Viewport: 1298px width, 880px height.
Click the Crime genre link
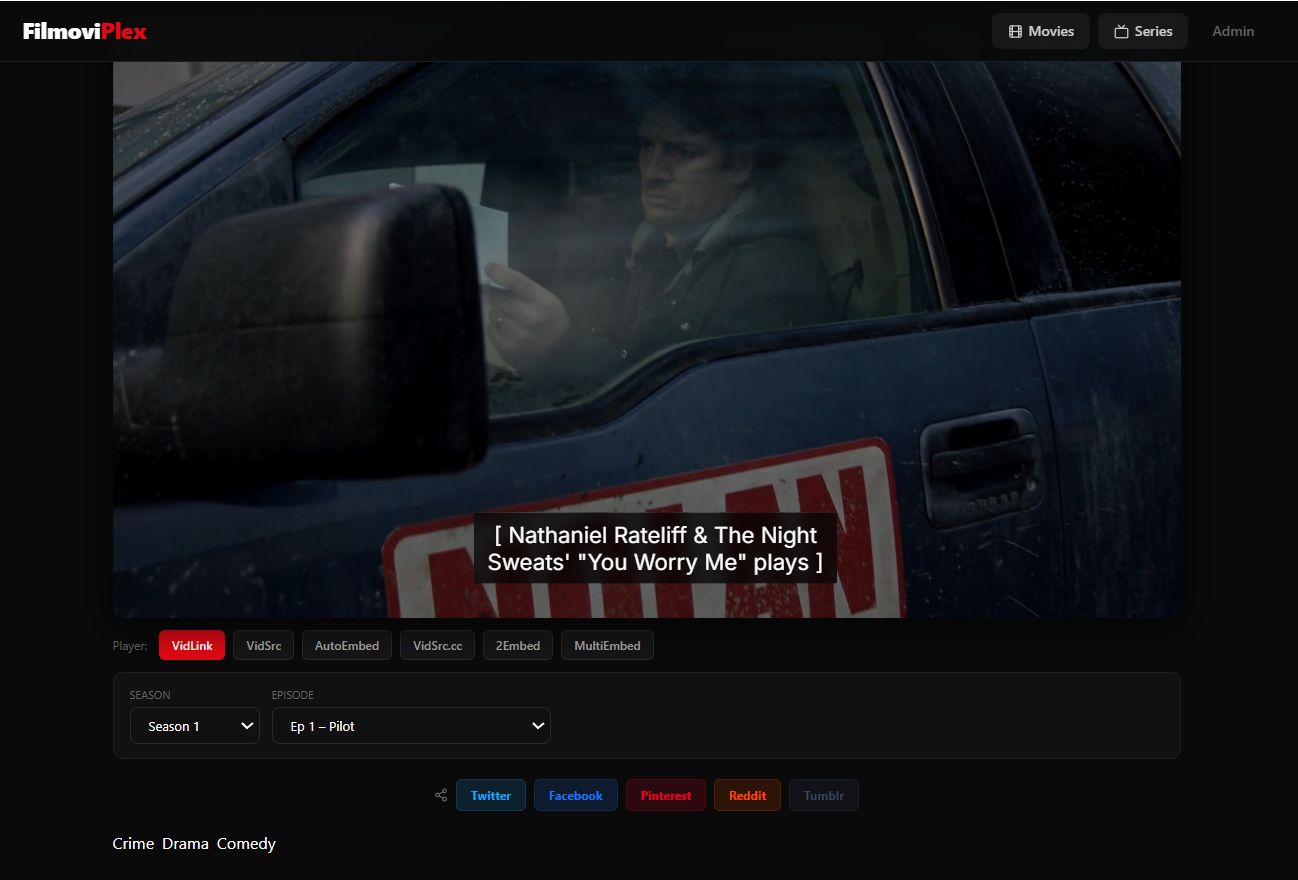point(133,843)
